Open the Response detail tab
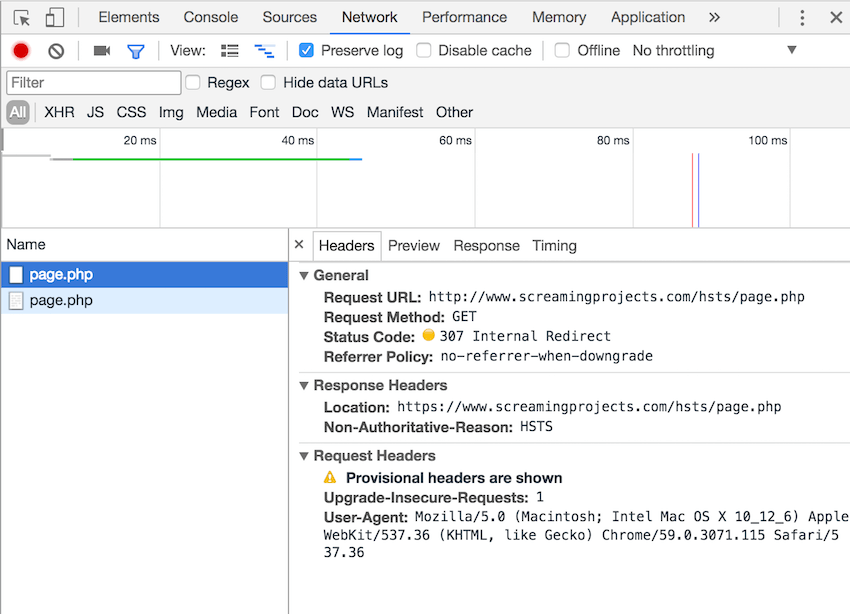This screenshot has height=614, width=850. click(486, 245)
